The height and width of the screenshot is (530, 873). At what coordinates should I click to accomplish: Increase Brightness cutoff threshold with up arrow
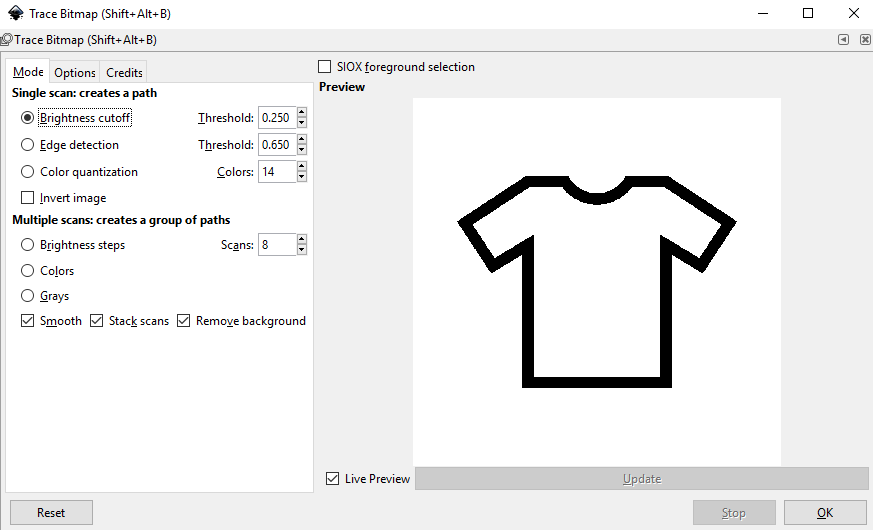302,112
